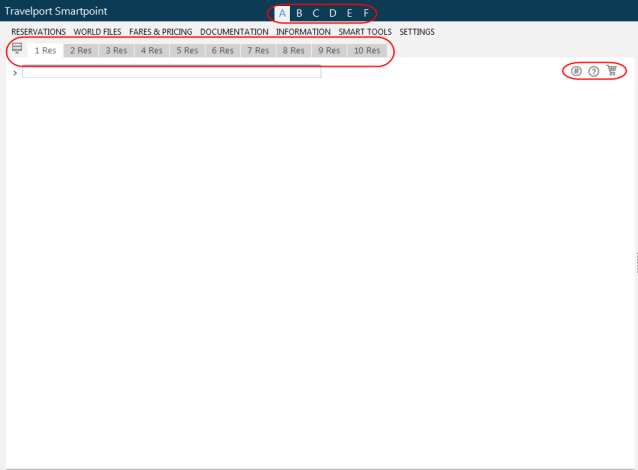The image size is (638, 470).
Task: Open the SMART TOOLS menu
Action: pos(365,32)
